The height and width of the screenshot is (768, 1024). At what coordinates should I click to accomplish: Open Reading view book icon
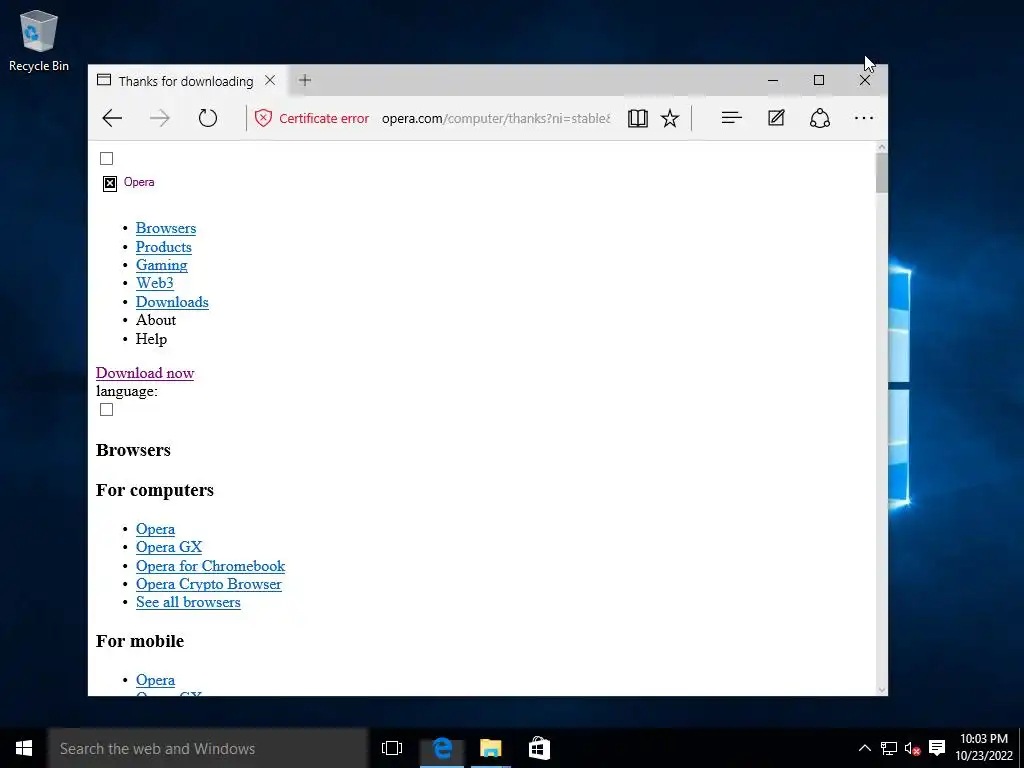637,118
